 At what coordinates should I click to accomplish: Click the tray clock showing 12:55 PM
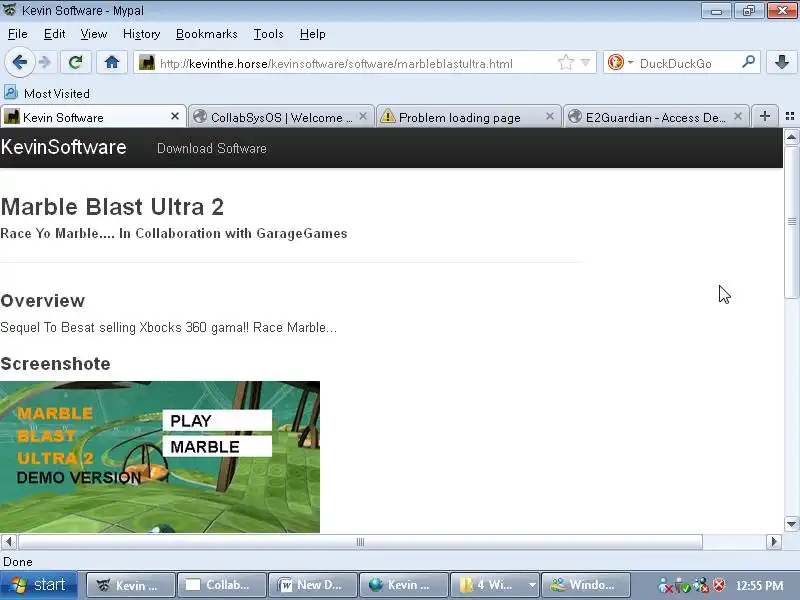click(760, 586)
